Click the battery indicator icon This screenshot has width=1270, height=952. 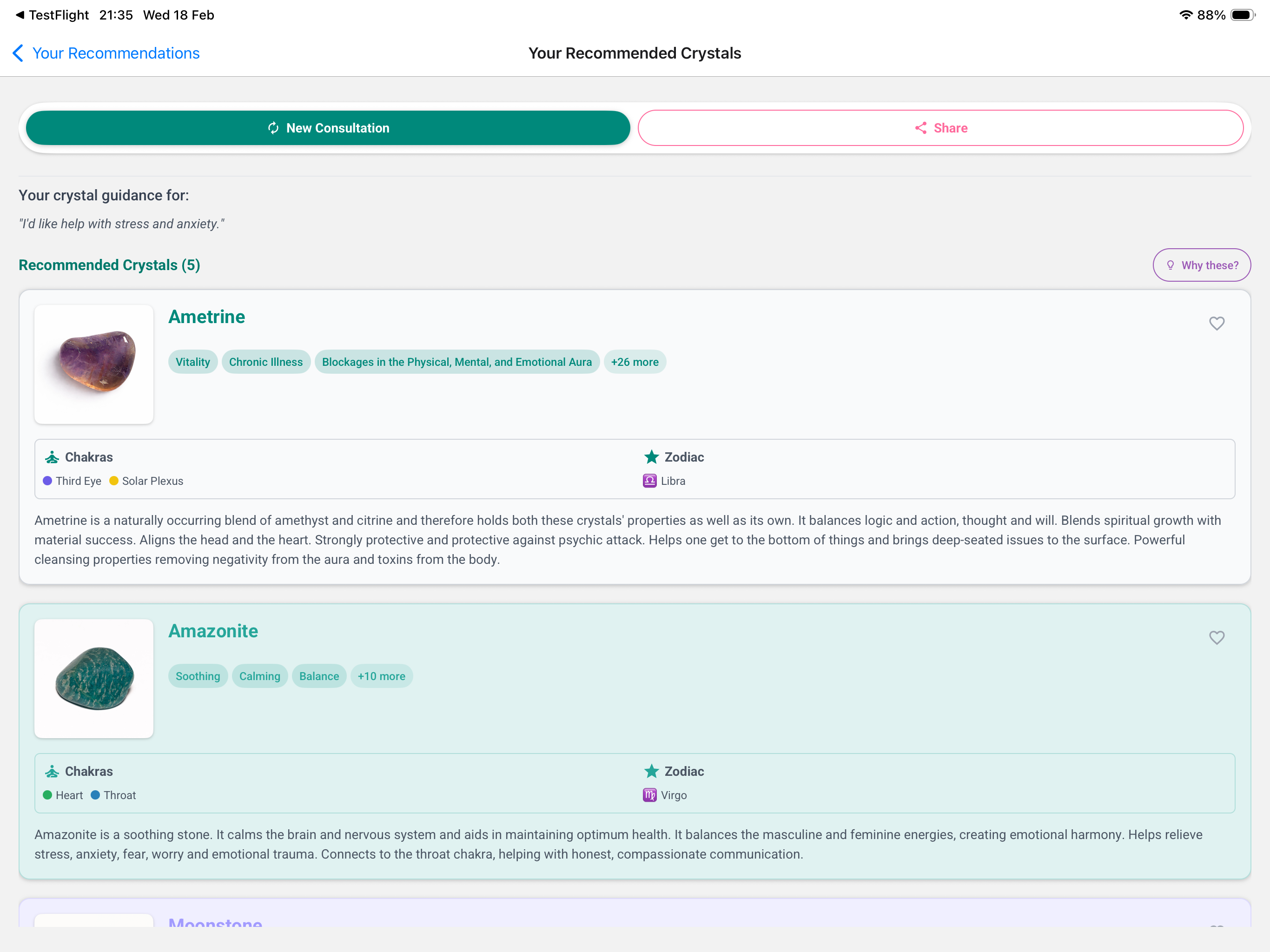click(1243, 15)
